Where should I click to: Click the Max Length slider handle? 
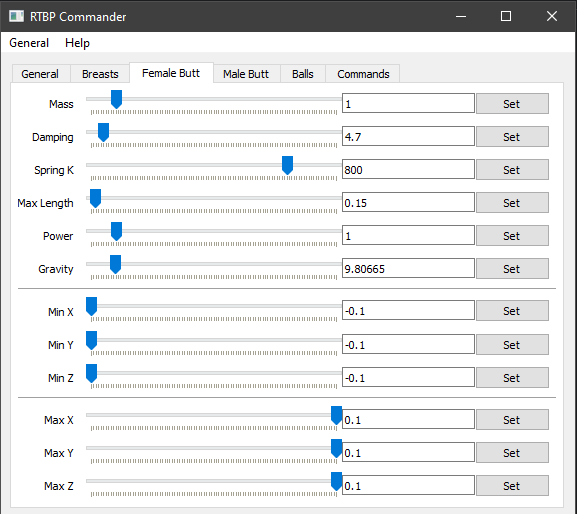(96, 199)
